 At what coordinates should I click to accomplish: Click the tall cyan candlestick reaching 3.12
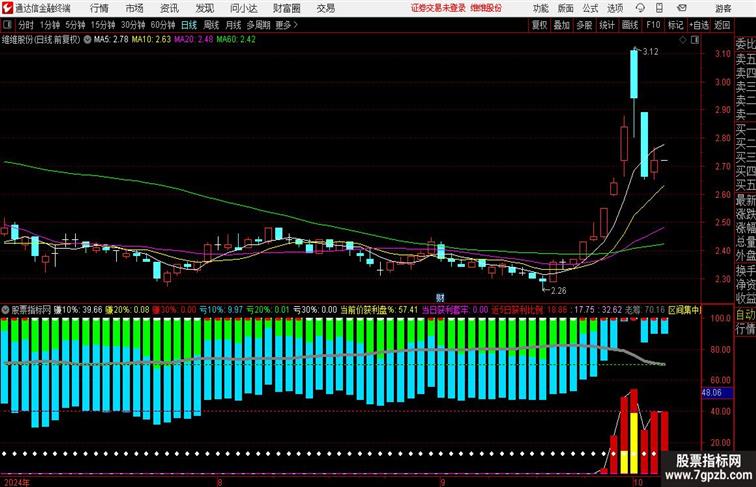[x=634, y=74]
